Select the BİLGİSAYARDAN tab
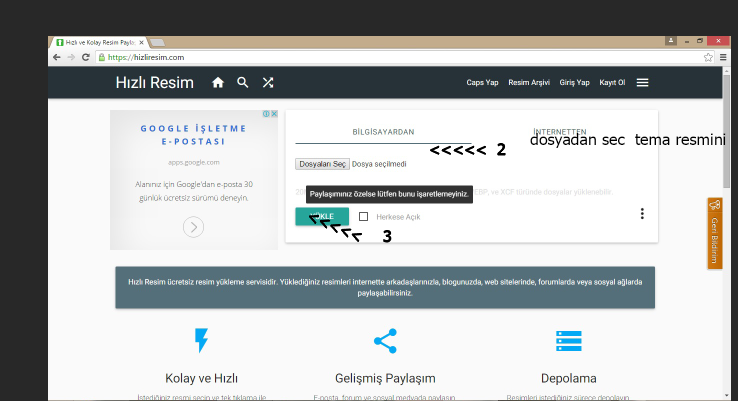This screenshot has width=738, height=401. pyautogui.click(x=383, y=132)
